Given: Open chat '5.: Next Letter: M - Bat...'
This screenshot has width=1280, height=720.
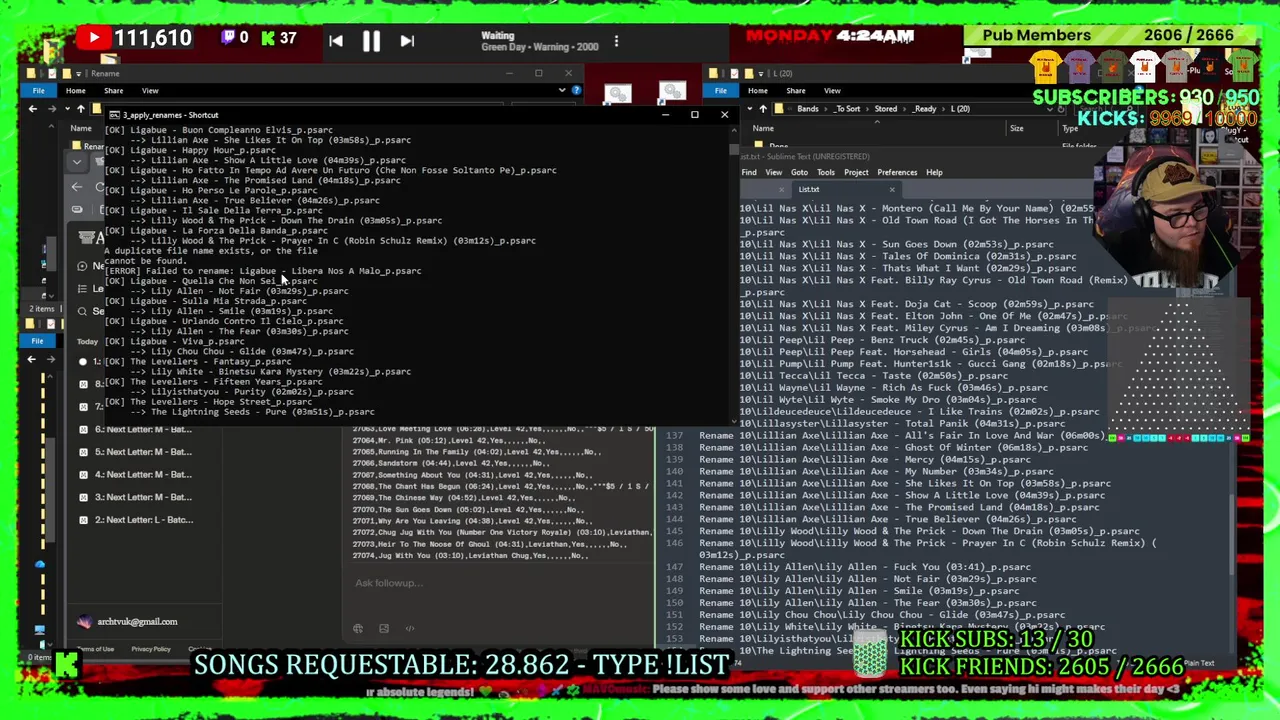Looking at the screenshot, I should click(143, 452).
